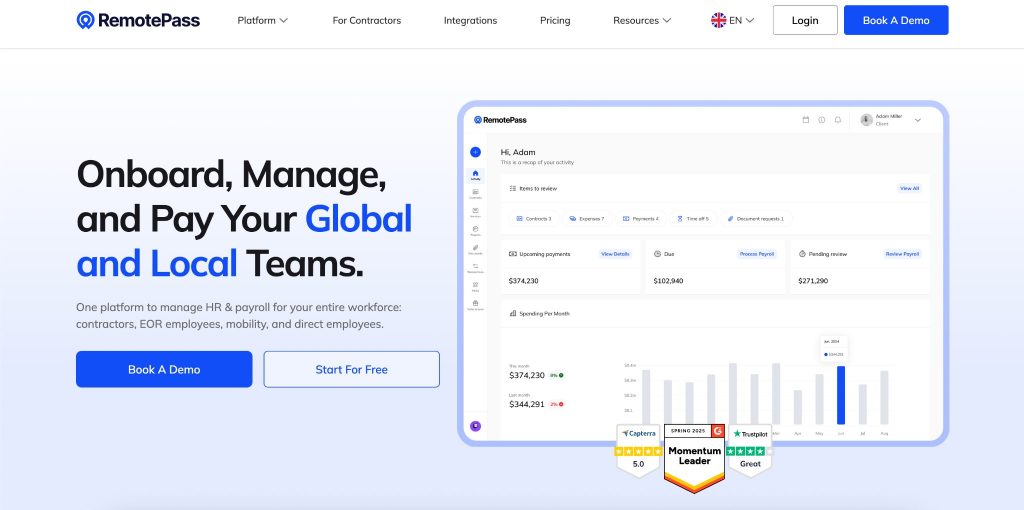Click the $374,230 Upcoming payments amount
Viewport: 1024px width, 510px height.
[x=523, y=281]
